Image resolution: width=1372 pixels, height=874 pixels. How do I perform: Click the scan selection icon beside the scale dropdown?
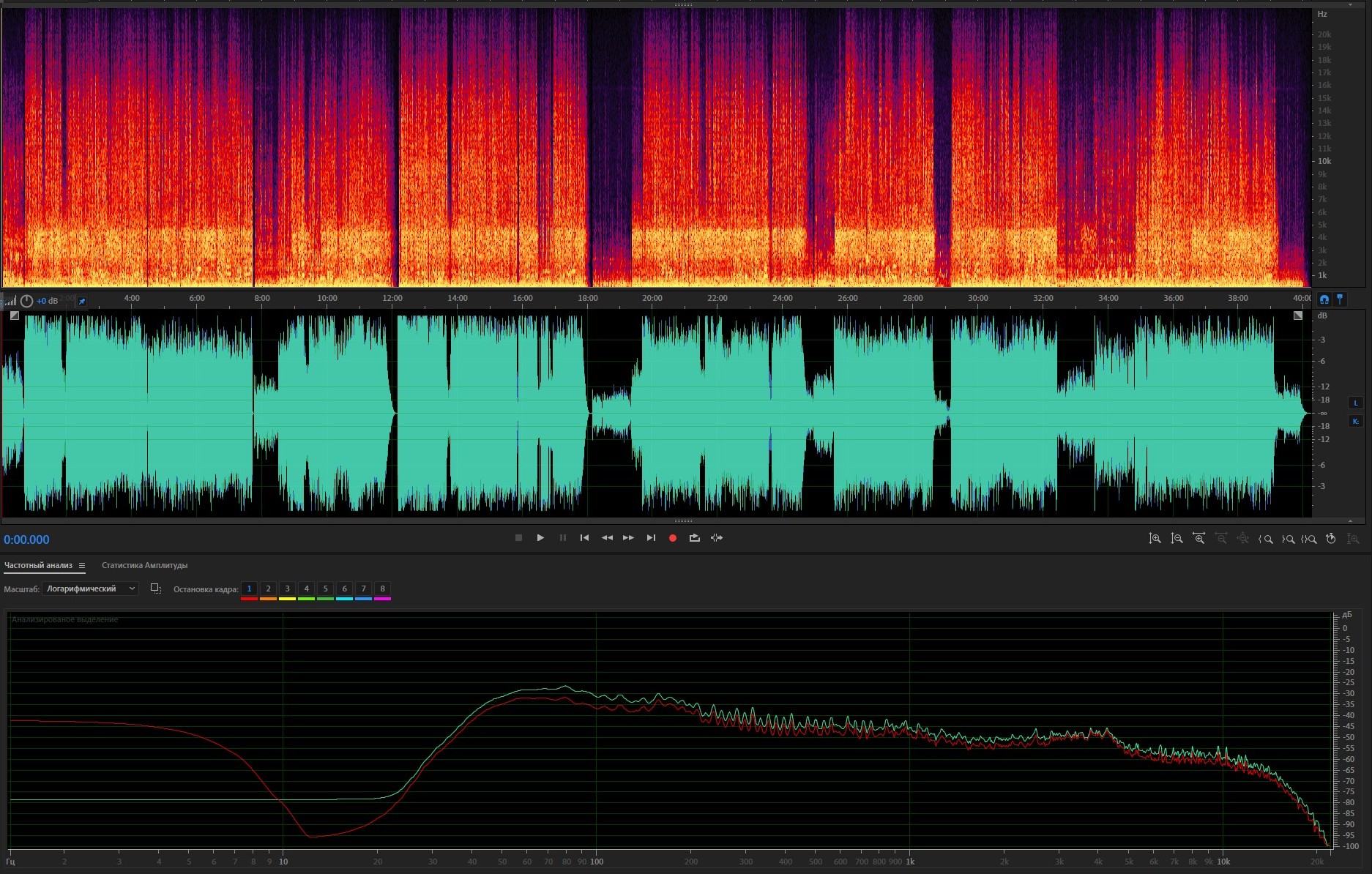pos(156,589)
